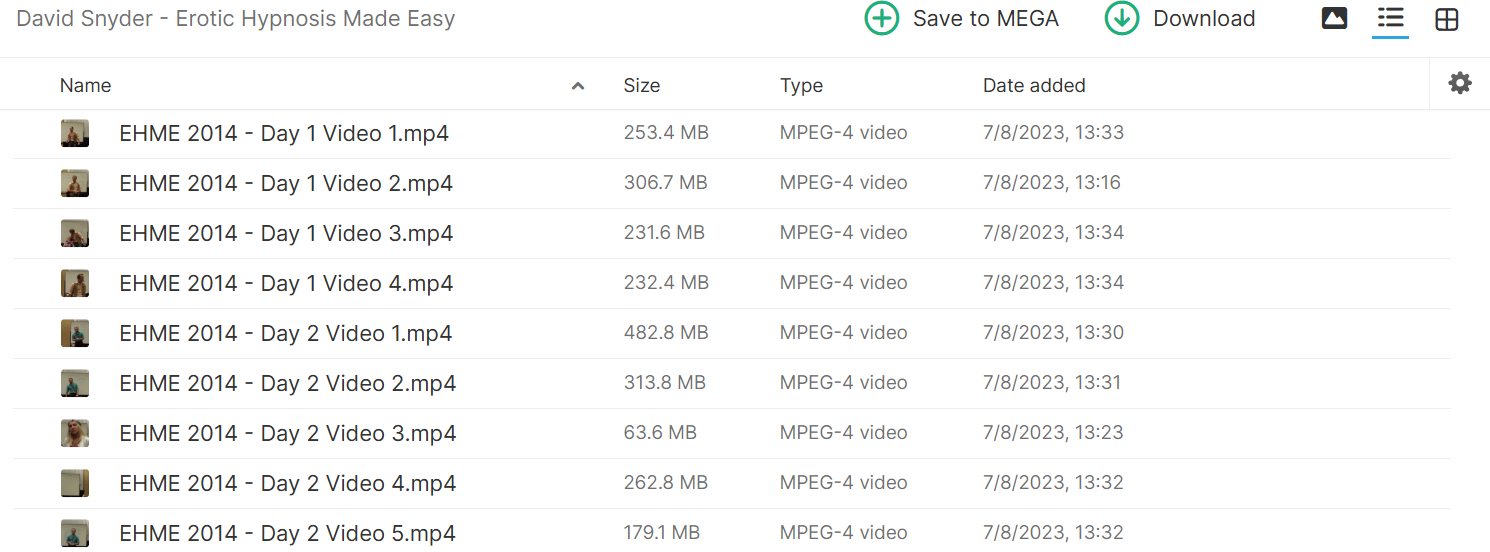The image size is (1490, 552).
Task: Select file EHME 2014 - Day 2 Video 1.mp4
Action: coord(286,333)
